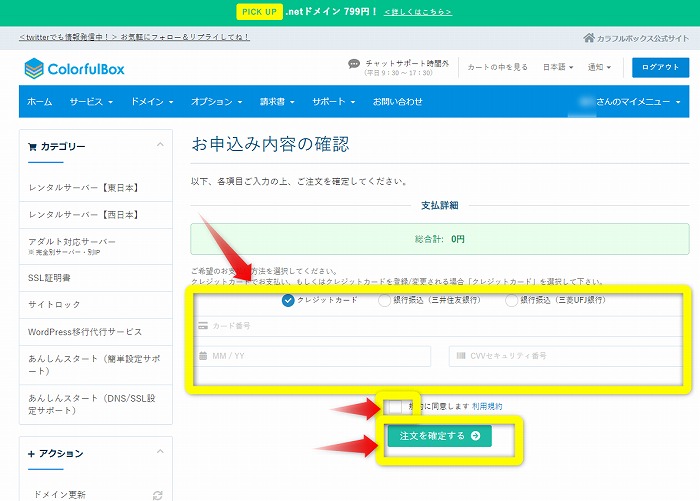Click the 注文を確定する button

tap(439, 436)
